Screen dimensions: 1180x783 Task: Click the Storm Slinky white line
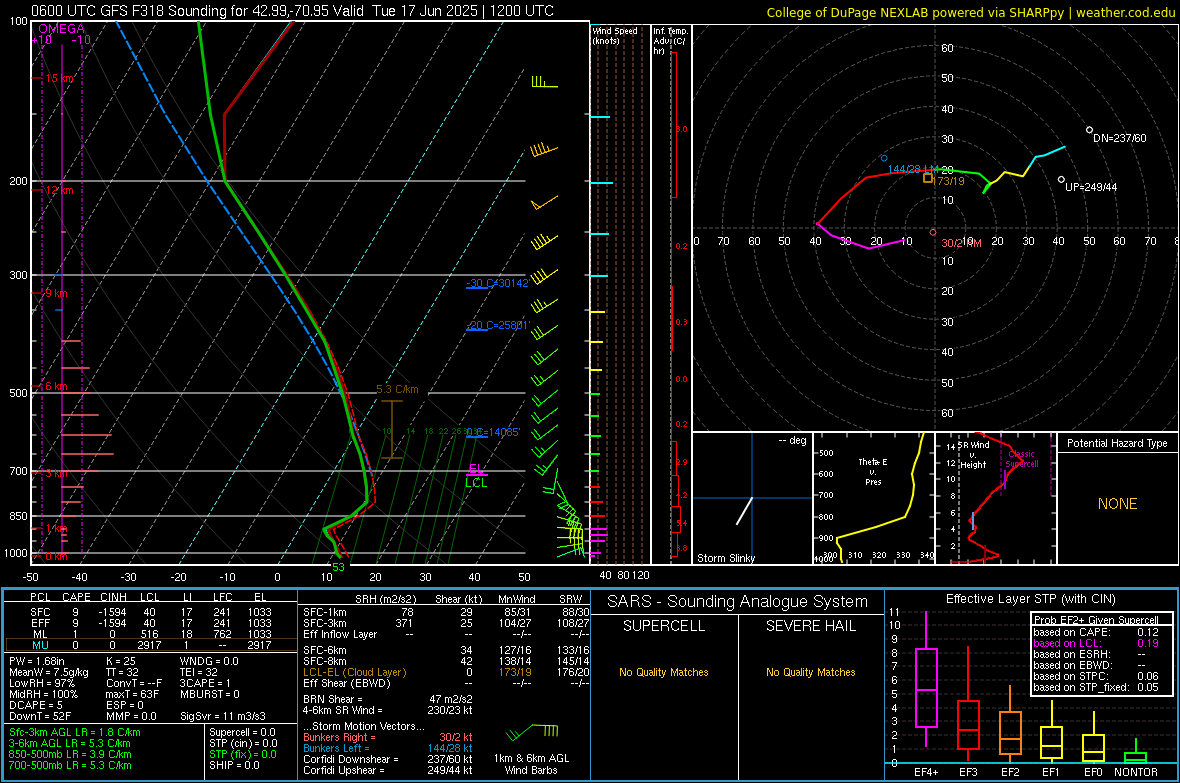(744, 511)
